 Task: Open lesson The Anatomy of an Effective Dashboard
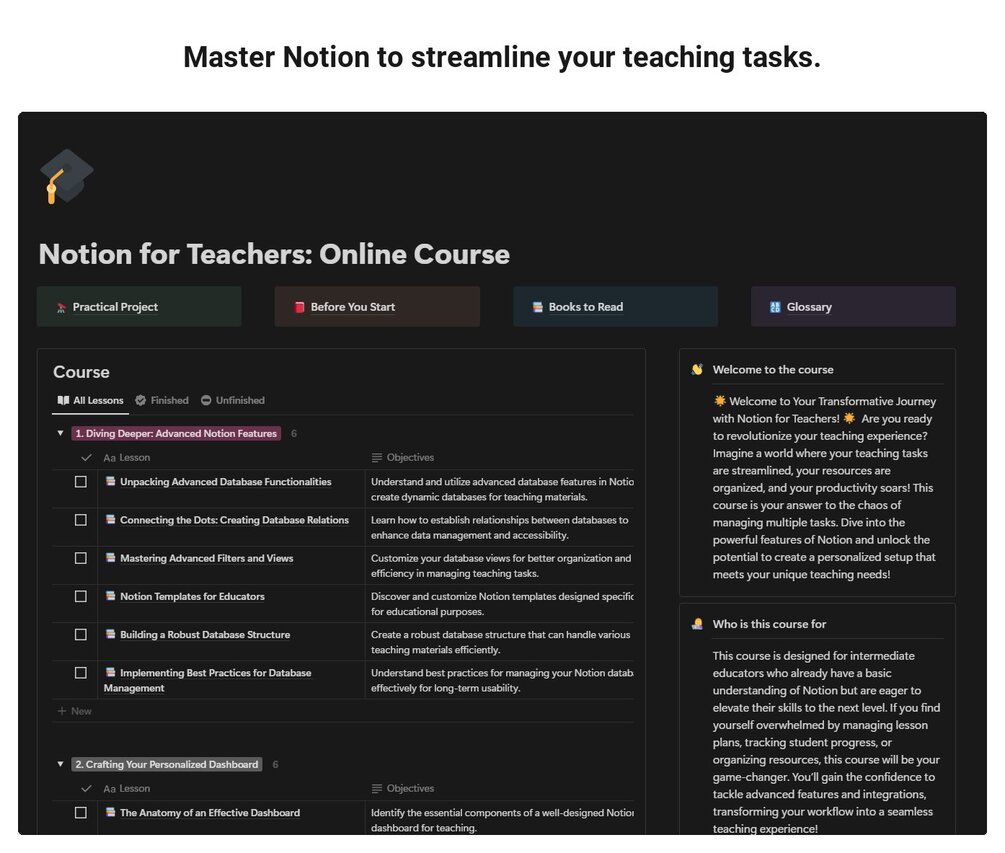(x=210, y=813)
